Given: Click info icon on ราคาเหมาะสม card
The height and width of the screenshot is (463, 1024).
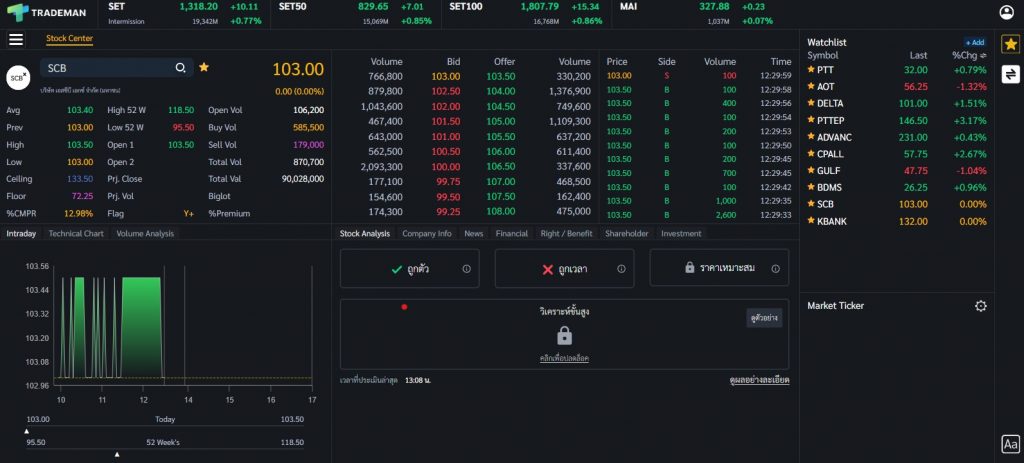Looking at the screenshot, I should [775, 268].
